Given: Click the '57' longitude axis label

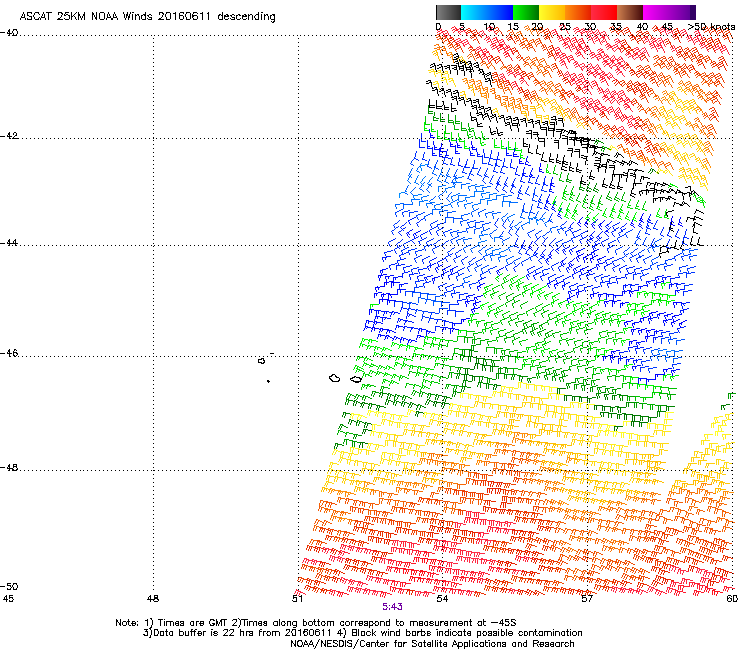Looking at the screenshot, I should (x=587, y=599).
